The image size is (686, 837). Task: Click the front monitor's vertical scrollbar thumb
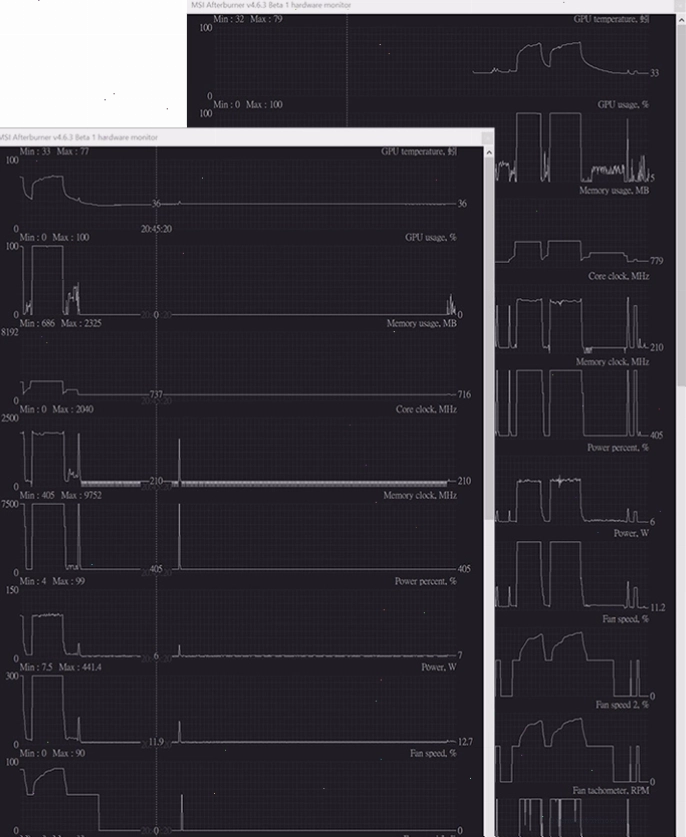(488, 338)
